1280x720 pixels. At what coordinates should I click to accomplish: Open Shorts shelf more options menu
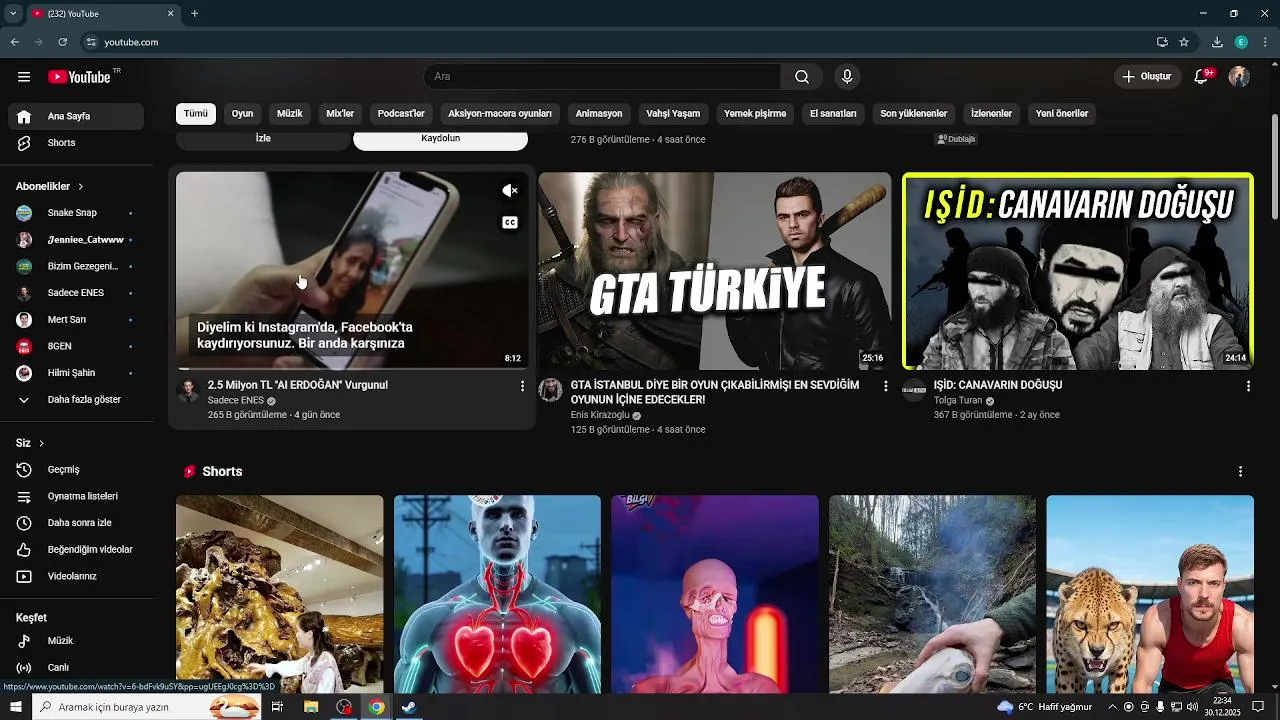pos(1240,471)
